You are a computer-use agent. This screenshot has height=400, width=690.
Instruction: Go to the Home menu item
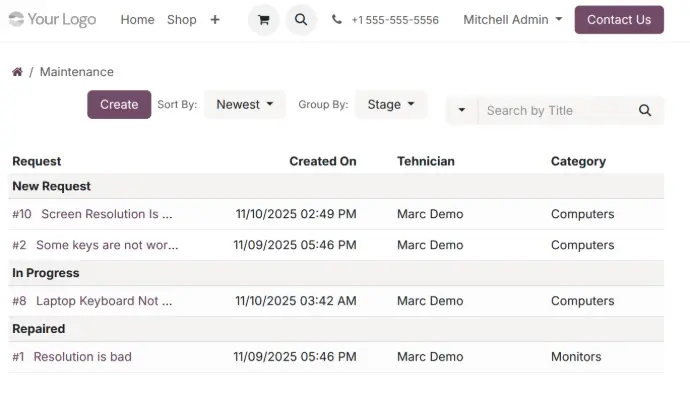coord(137,20)
